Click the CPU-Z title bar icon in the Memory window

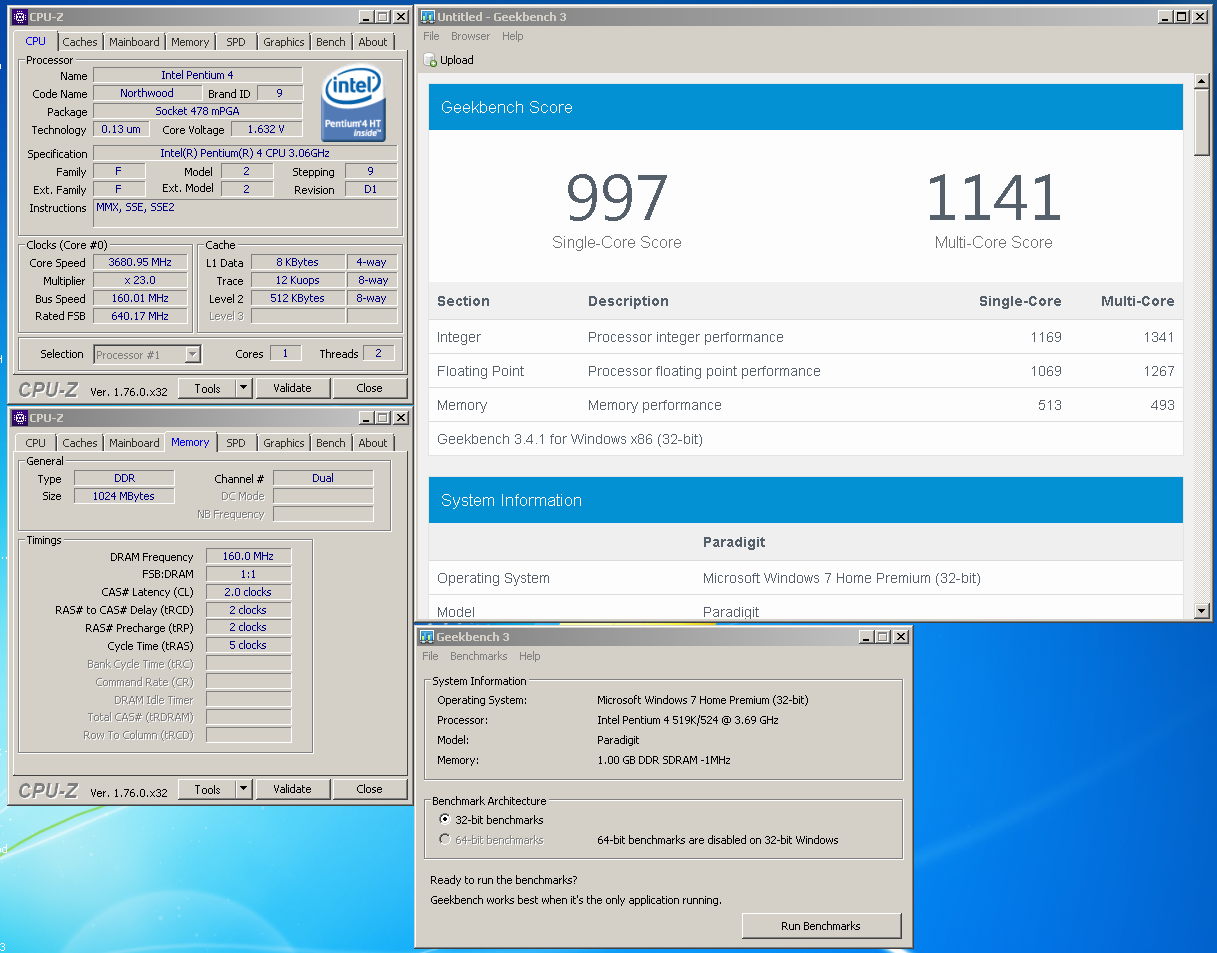(x=19, y=418)
